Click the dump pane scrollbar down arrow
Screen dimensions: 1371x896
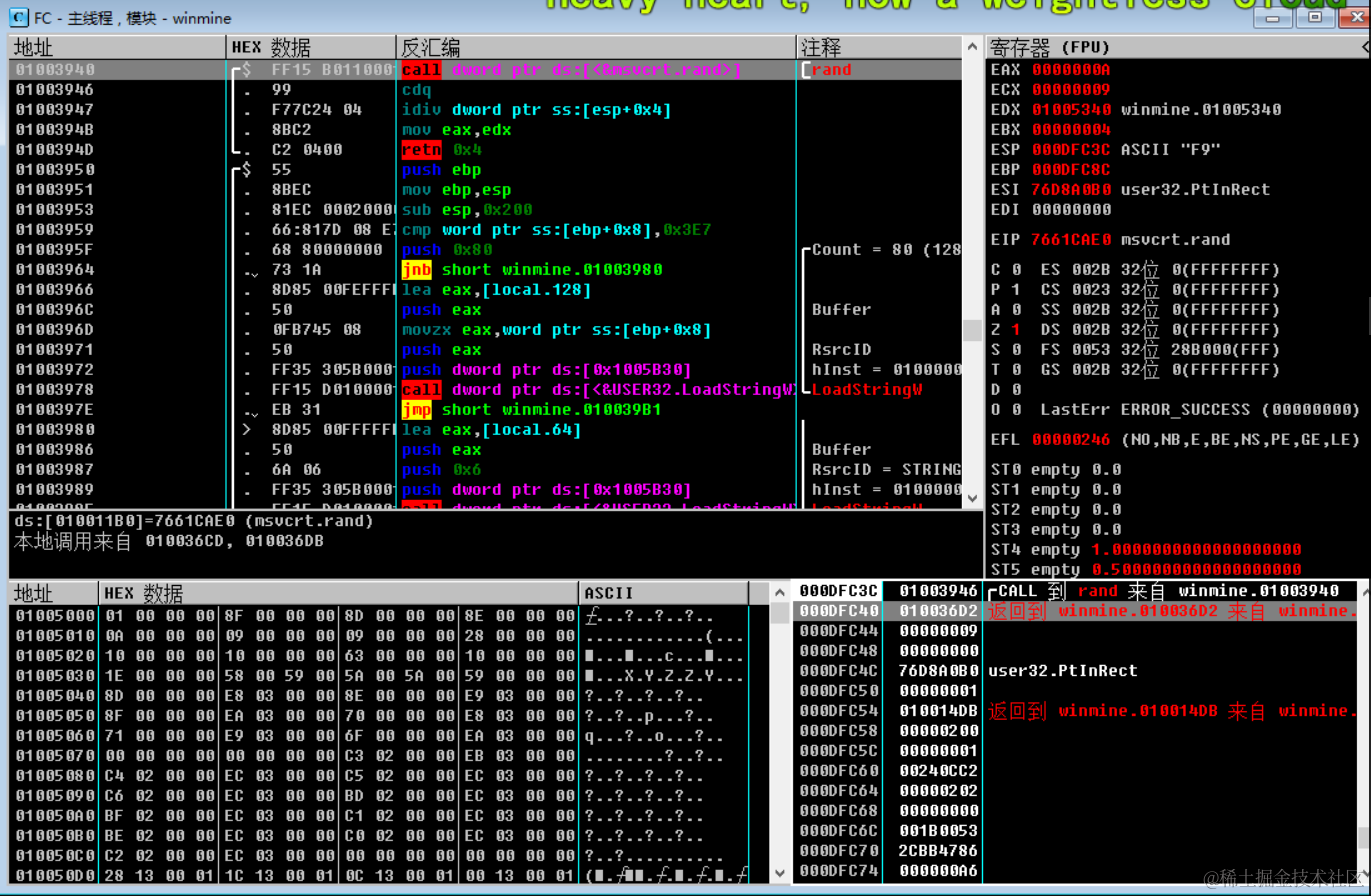(779, 874)
